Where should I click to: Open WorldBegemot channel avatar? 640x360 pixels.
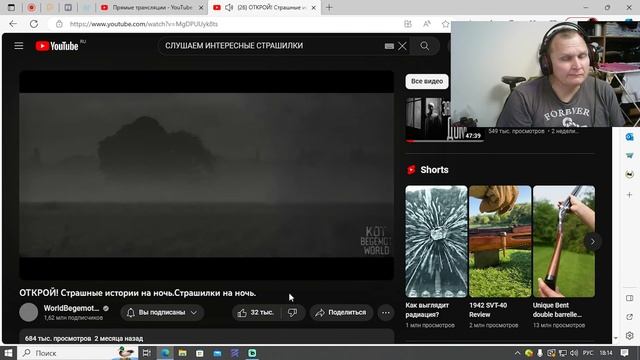[29, 312]
